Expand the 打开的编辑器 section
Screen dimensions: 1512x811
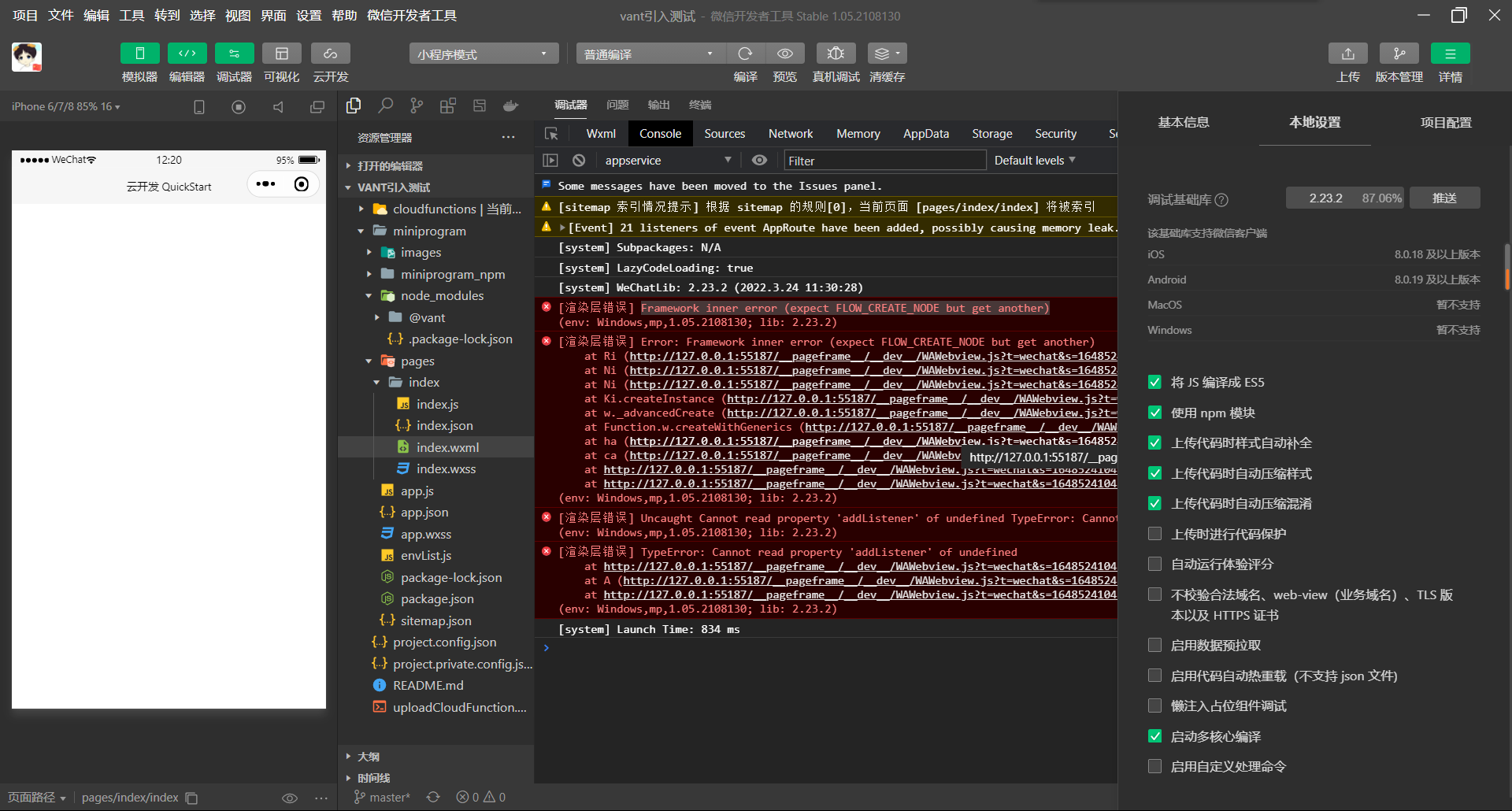click(435, 166)
